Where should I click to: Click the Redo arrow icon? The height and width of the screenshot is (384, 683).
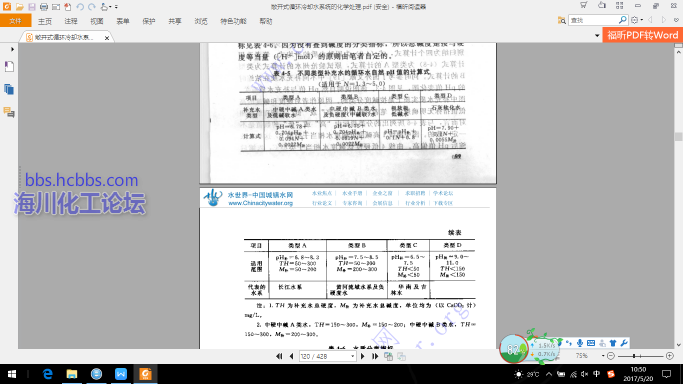(x=91, y=7)
